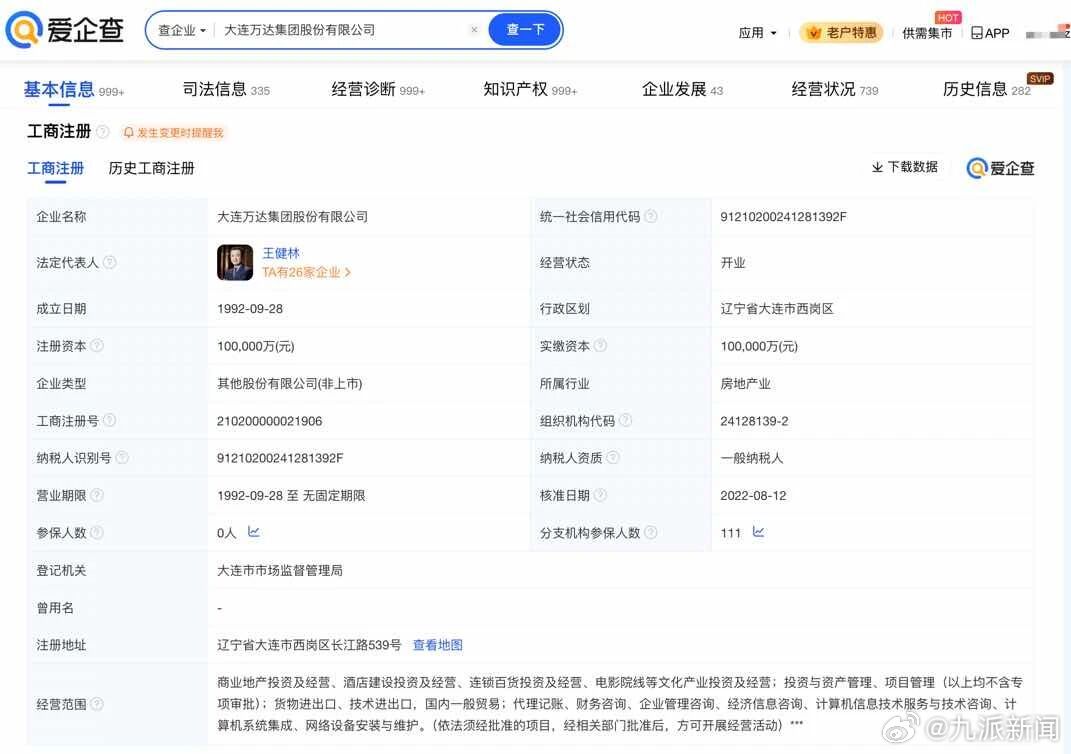Screen dimensions: 1071x754
Task: Switch to the 经营诊断 tab
Action: coord(378,89)
